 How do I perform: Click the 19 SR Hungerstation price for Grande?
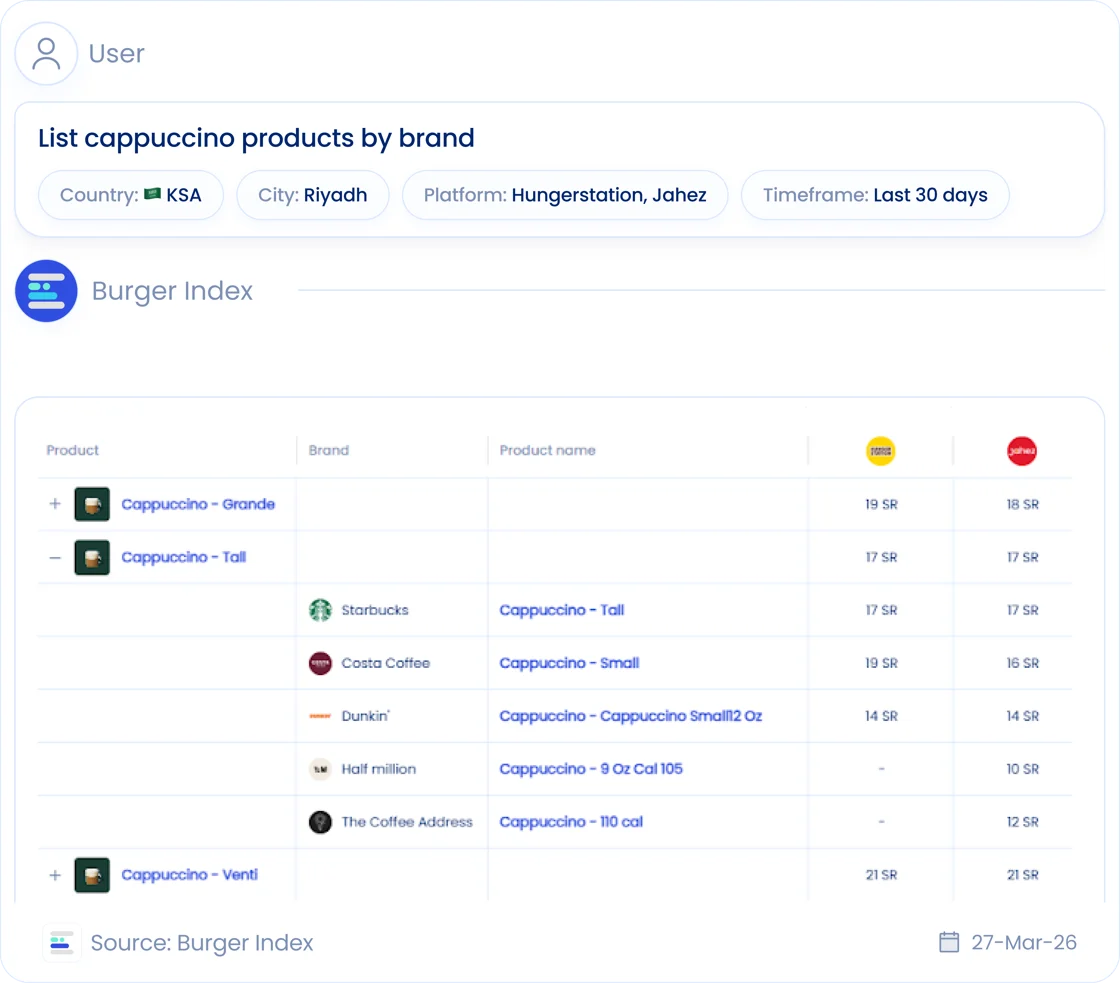[x=881, y=504]
